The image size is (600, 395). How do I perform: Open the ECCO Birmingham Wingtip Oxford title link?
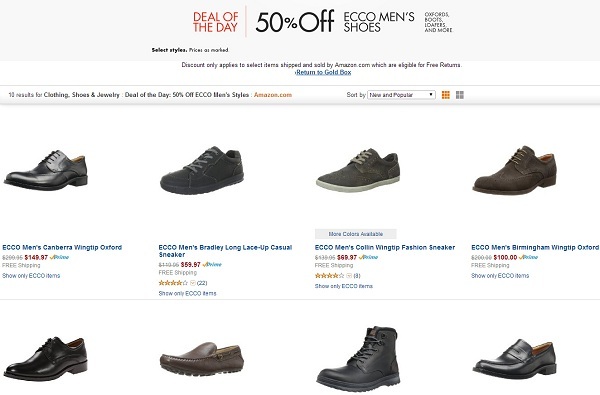coord(535,248)
